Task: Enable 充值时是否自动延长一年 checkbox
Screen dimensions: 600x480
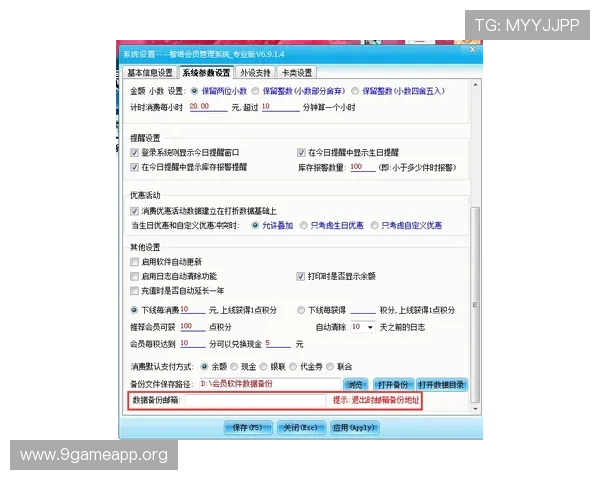Action: coord(134,291)
